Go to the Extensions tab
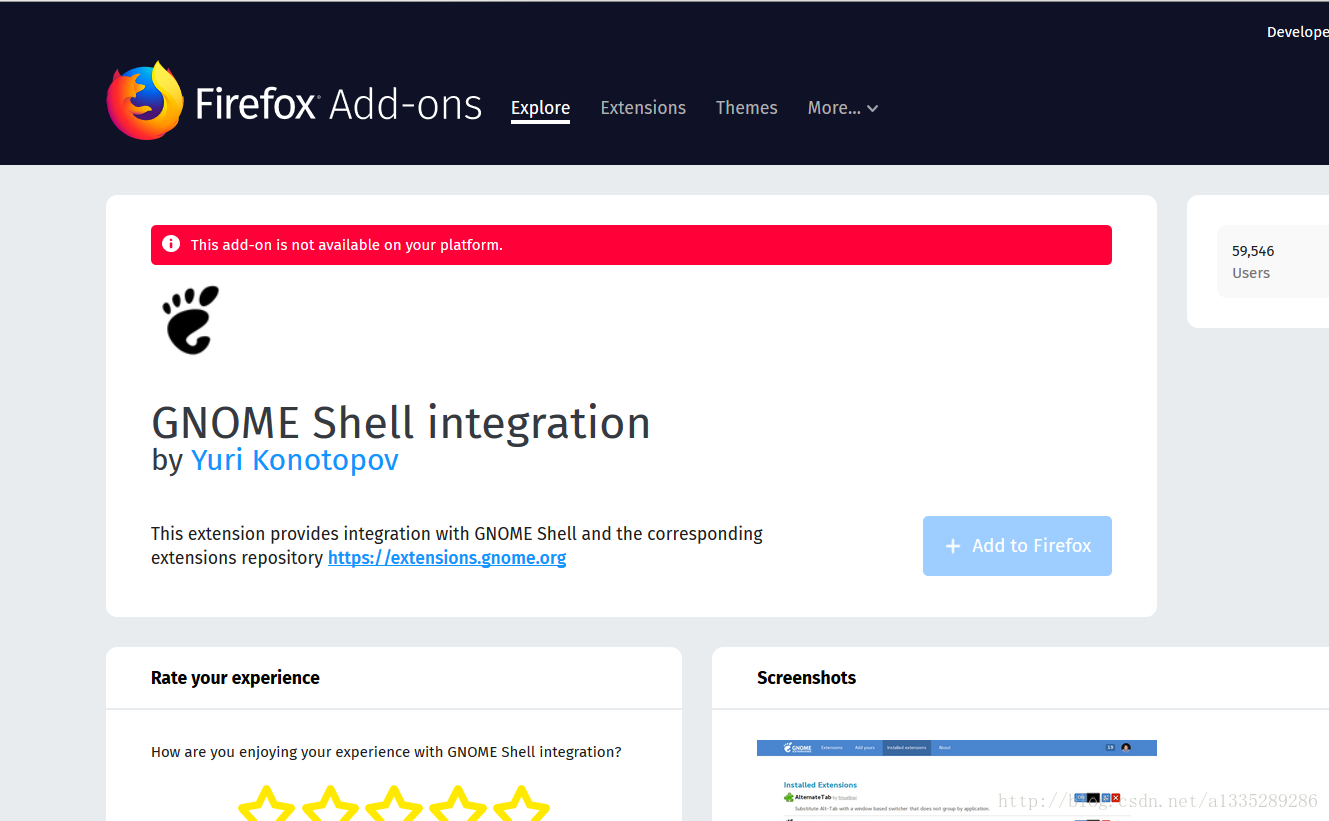Screen dimensions: 1329x821 point(643,108)
